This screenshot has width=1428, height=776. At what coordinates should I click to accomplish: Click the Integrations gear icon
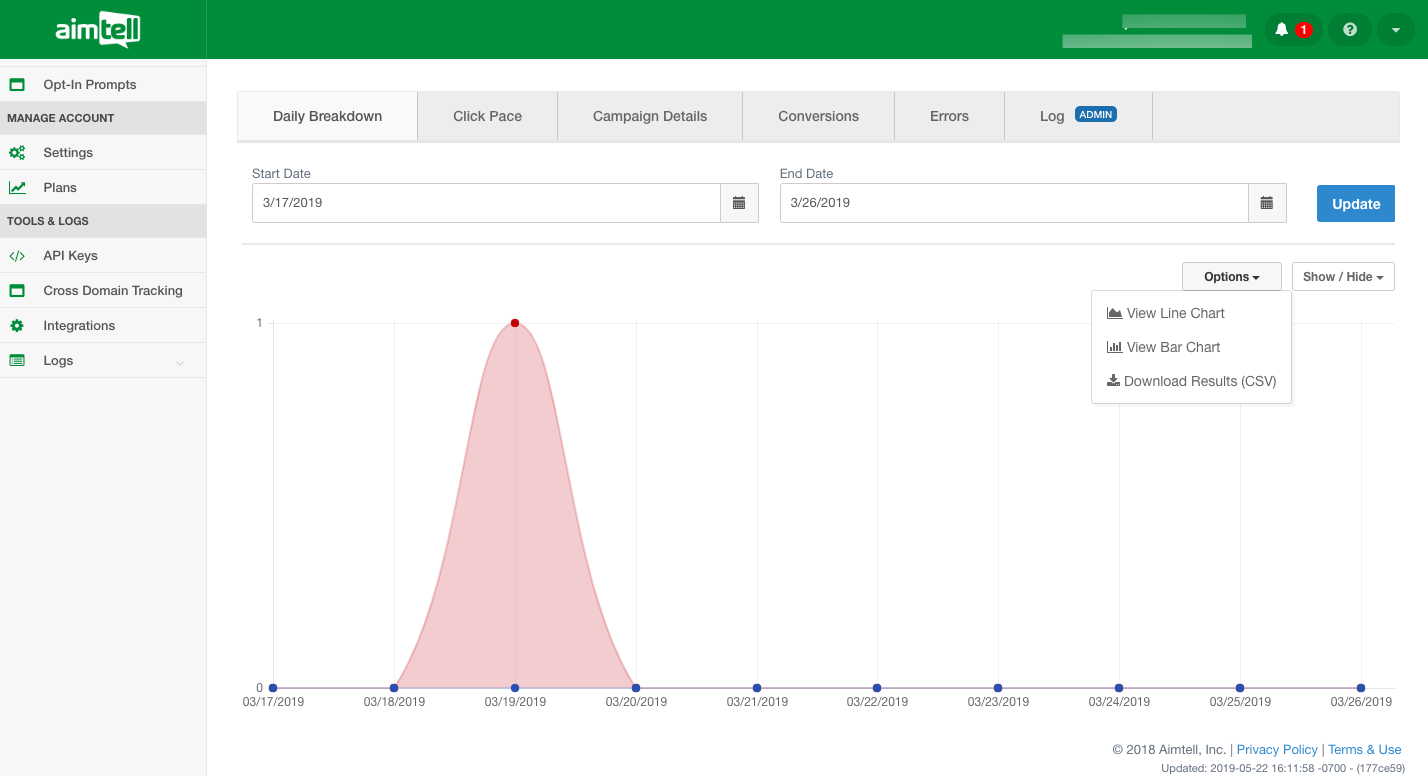(17, 326)
